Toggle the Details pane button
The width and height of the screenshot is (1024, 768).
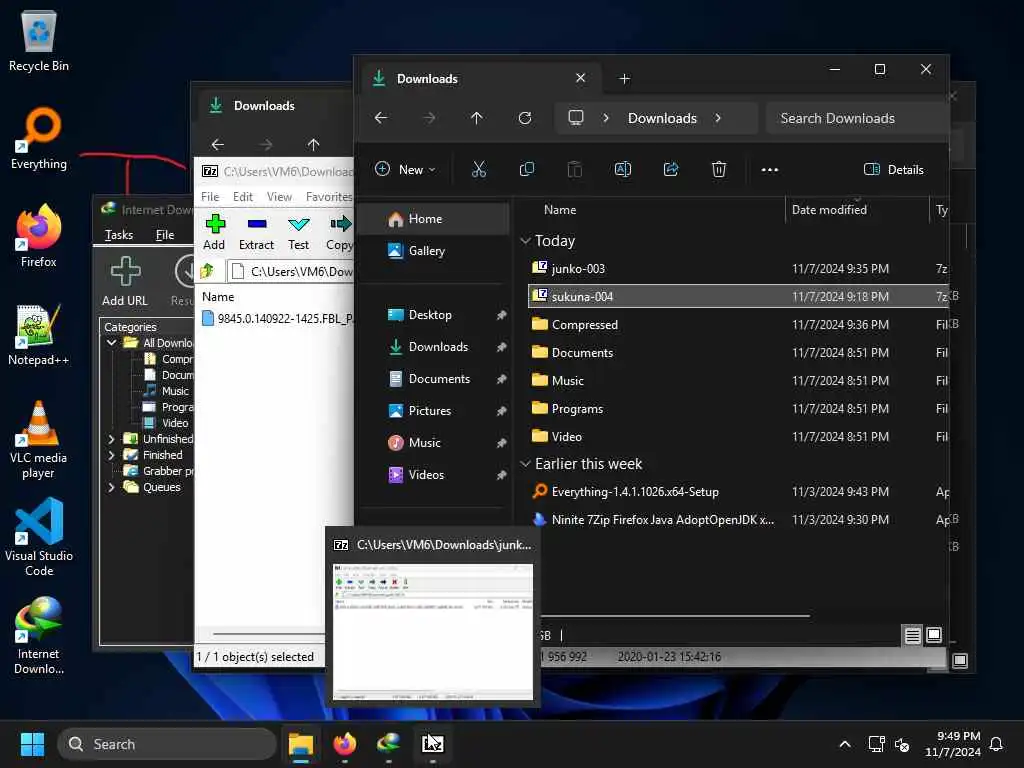pos(893,170)
